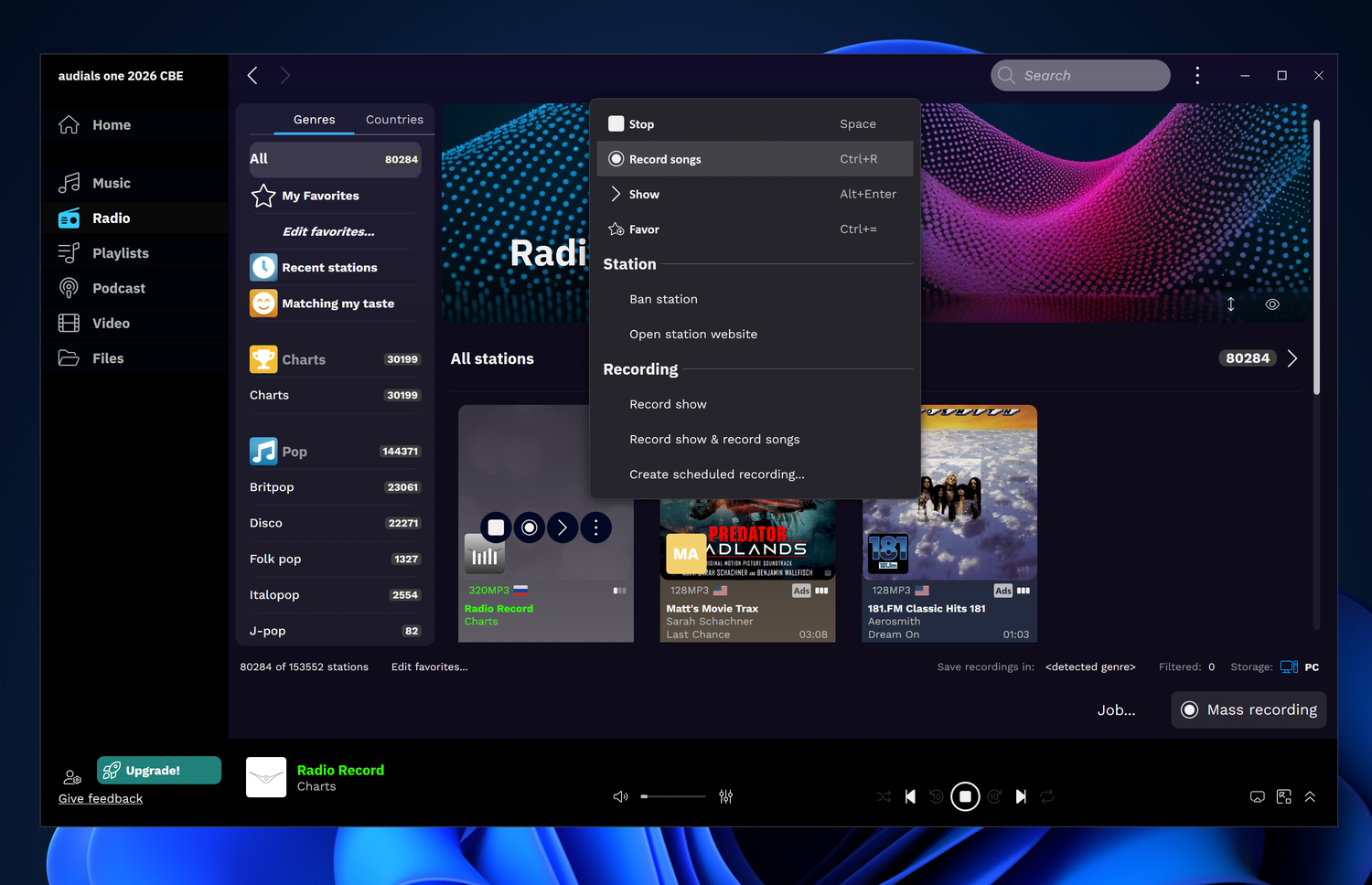Stop Radio Record from the station card
The height and width of the screenshot is (885, 1372).
[496, 528]
